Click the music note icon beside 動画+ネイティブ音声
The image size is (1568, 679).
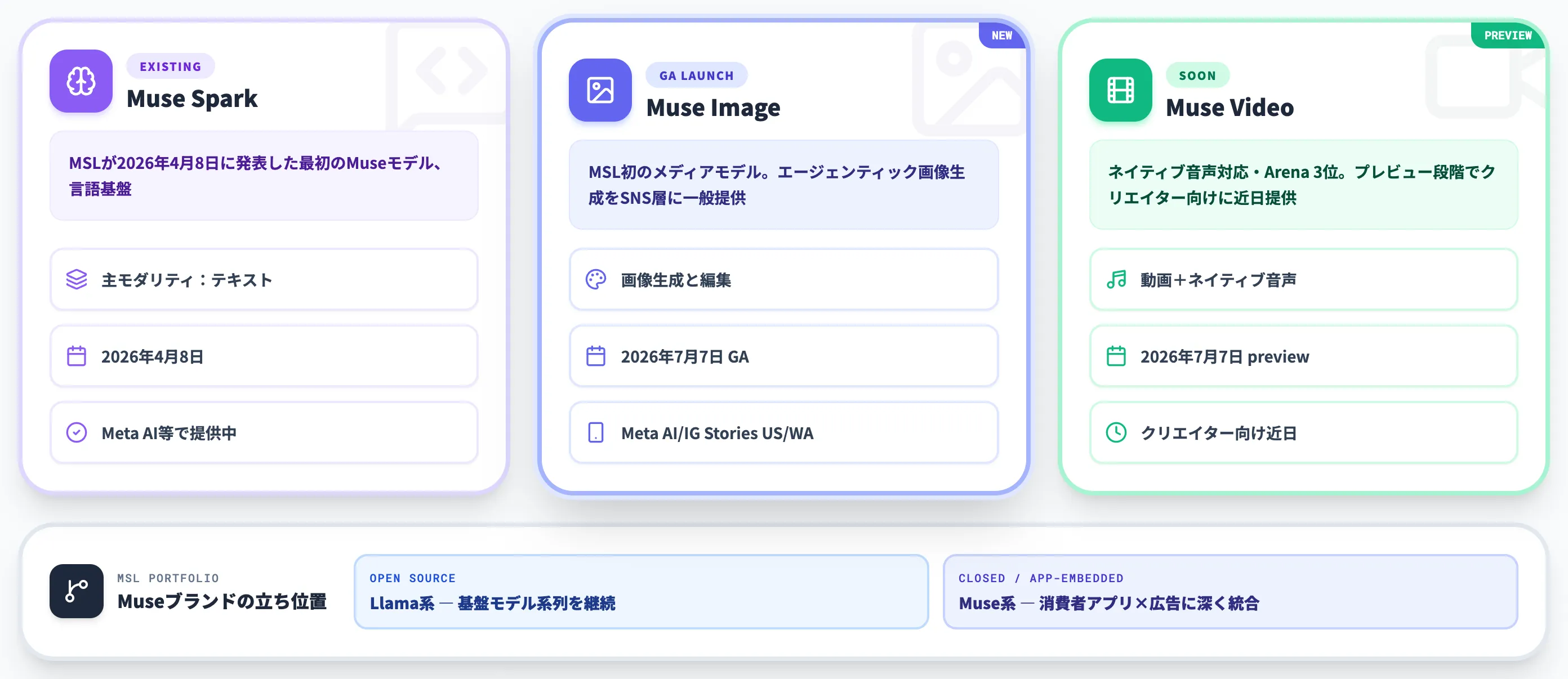tap(1116, 280)
